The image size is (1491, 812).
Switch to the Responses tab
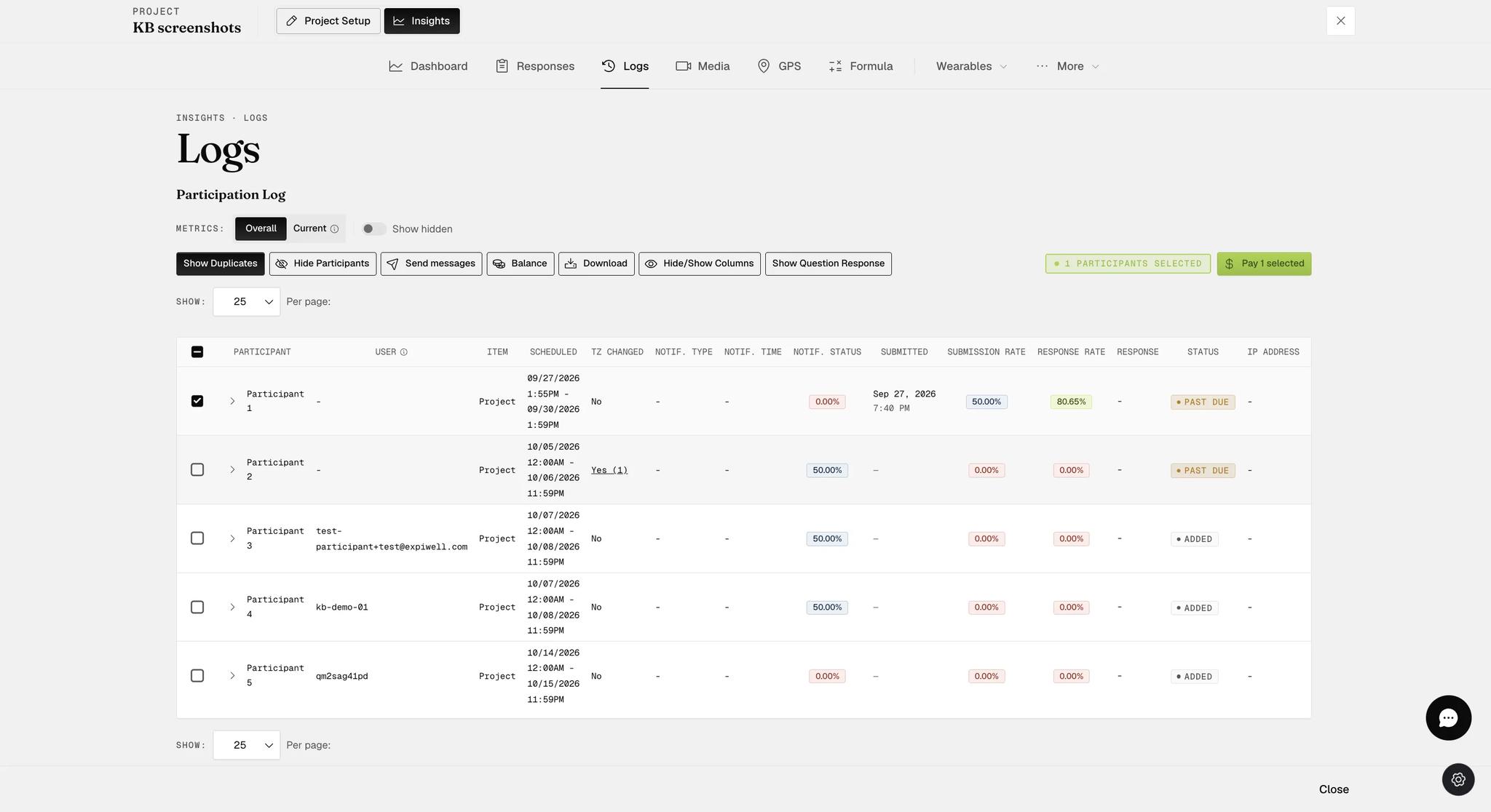(535, 66)
